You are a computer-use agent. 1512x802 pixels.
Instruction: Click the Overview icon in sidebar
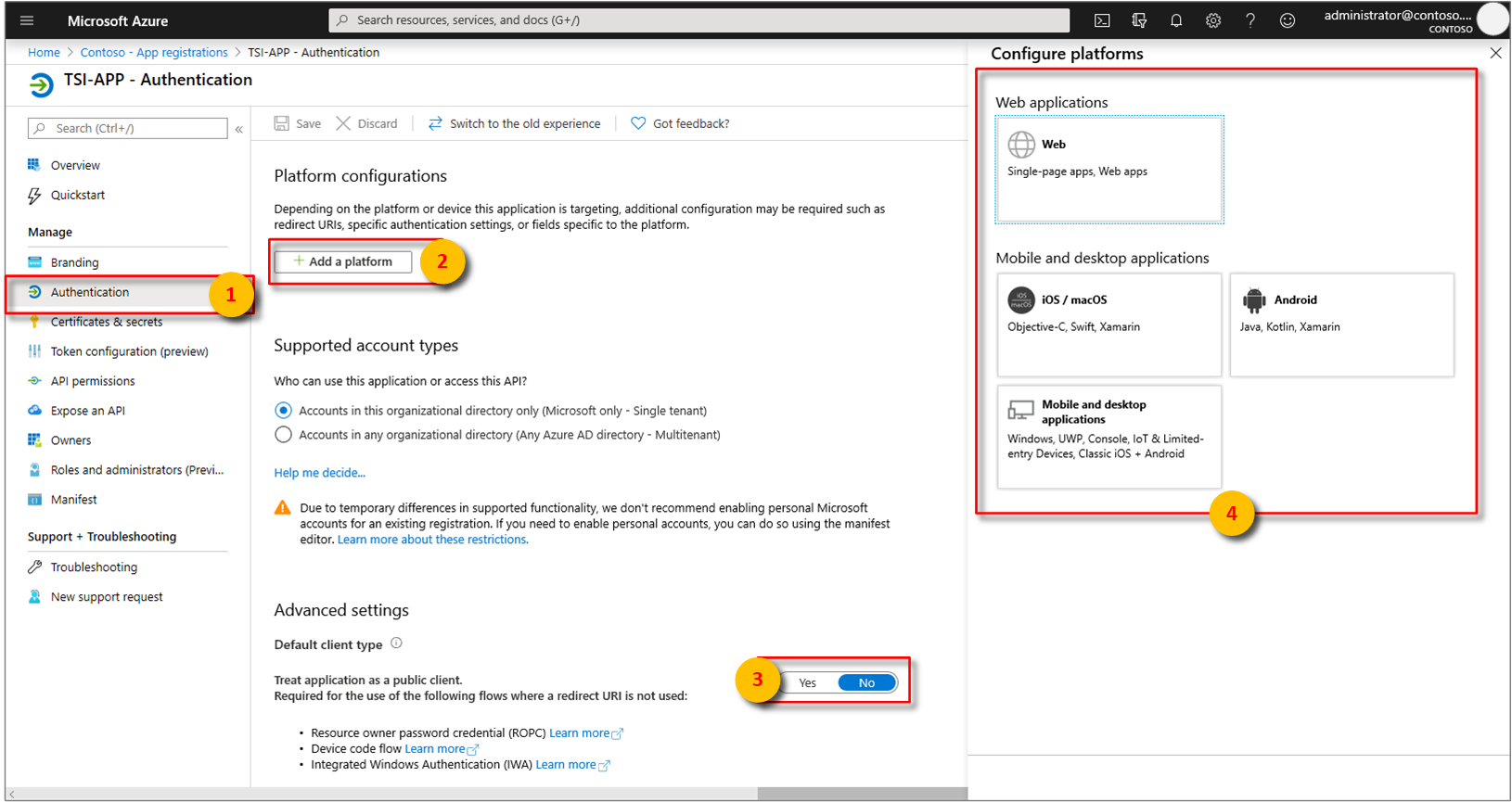34,165
